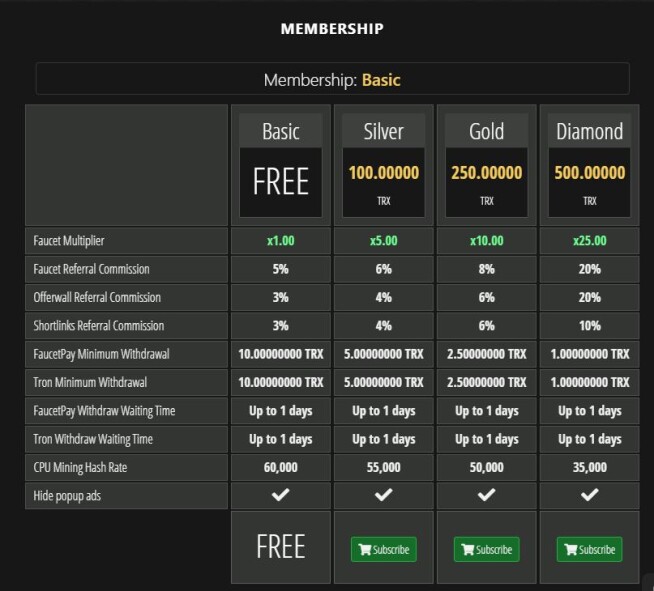The image size is (654, 591).
Task: Click the MEMBERSHIP page heading
Action: point(332,29)
